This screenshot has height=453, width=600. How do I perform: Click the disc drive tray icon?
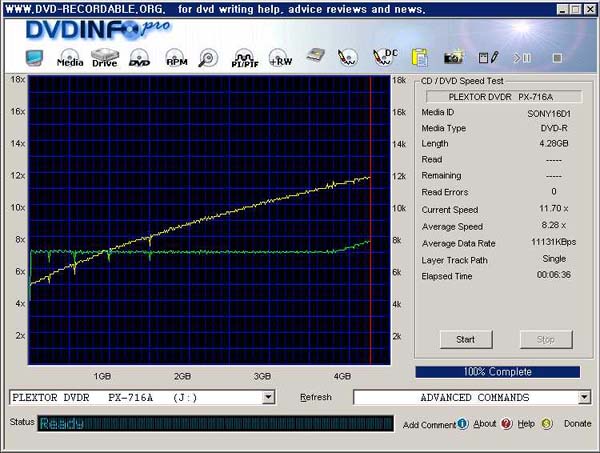tap(316, 56)
